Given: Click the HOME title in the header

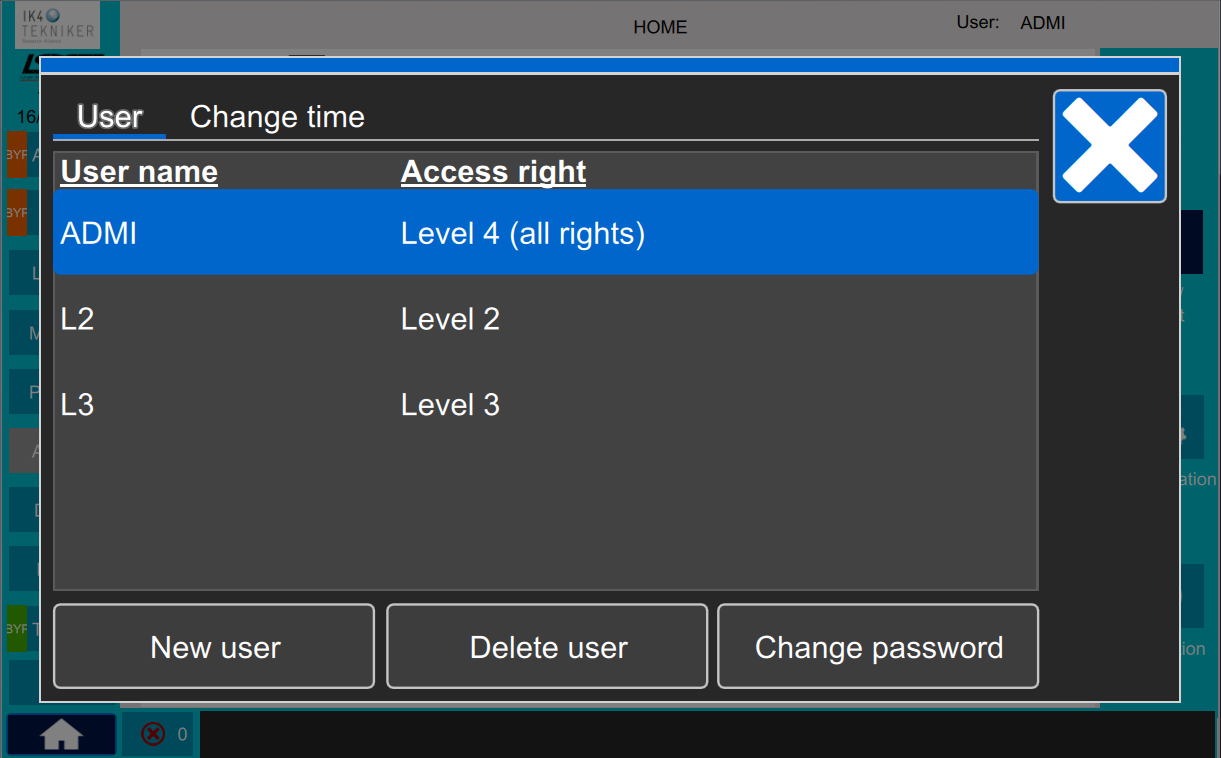Looking at the screenshot, I should pos(660,27).
